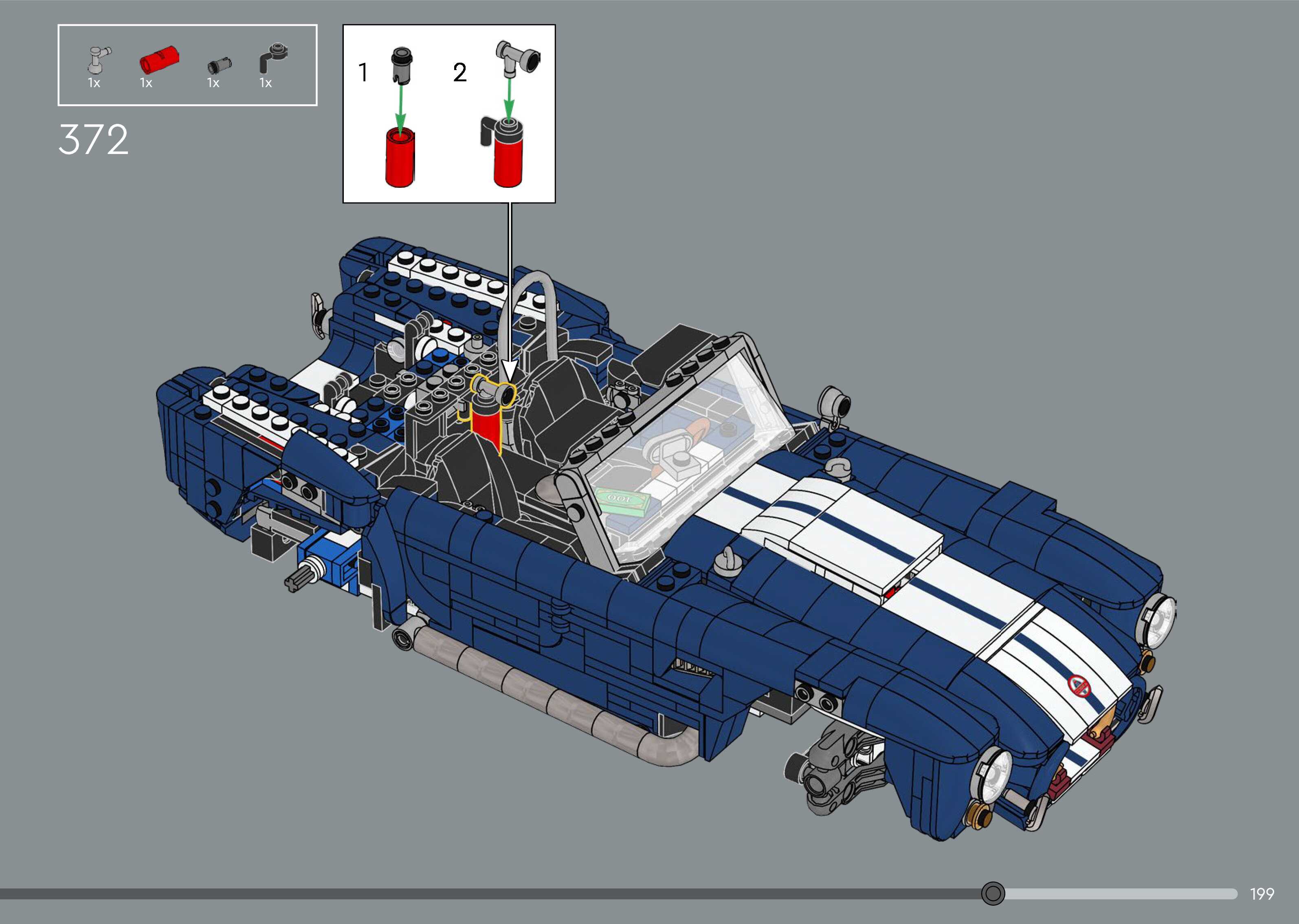Click the step number 372
The image size is (1299, 924).
coord(93,139)
